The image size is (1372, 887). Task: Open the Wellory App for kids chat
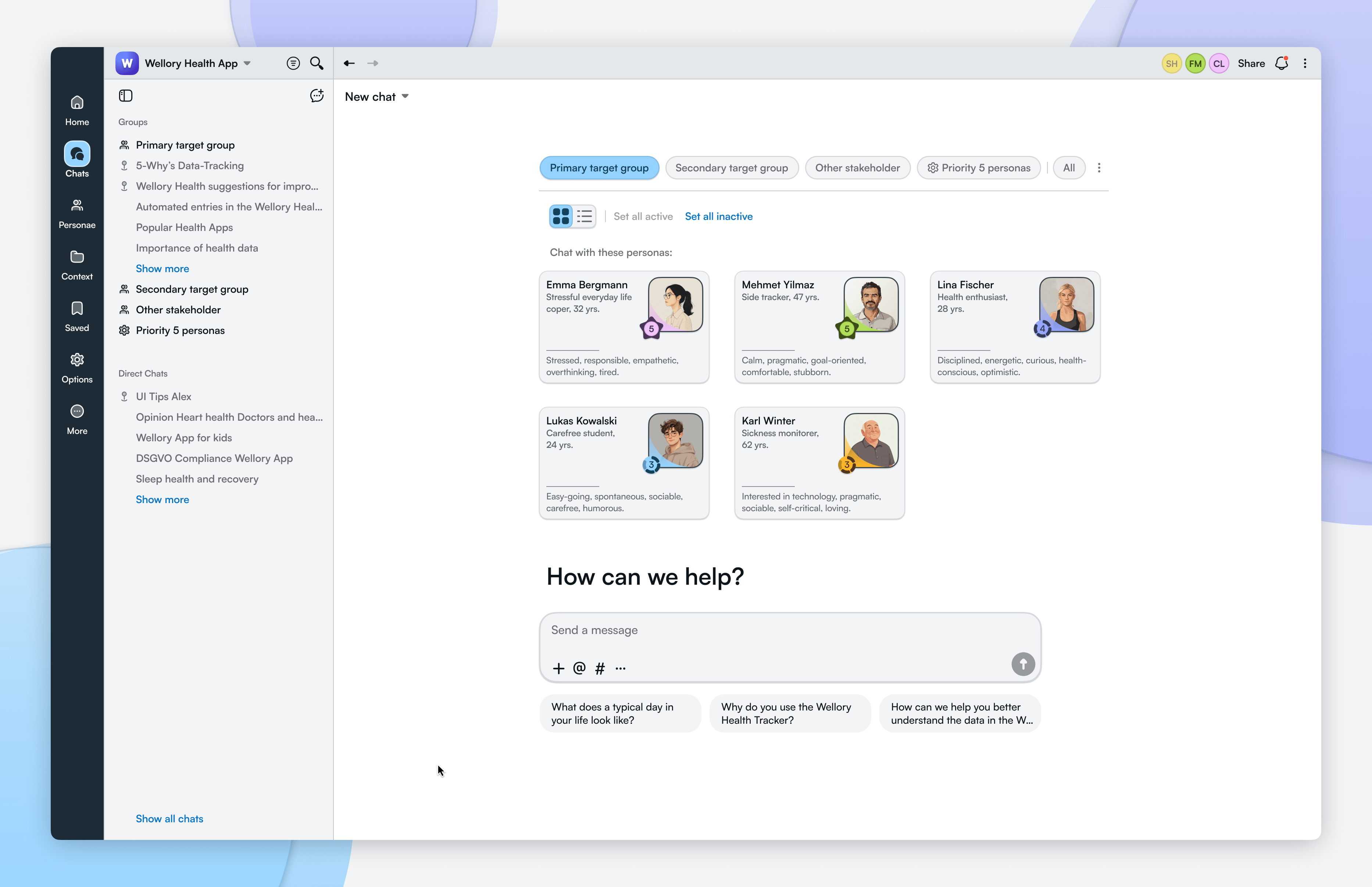point(184,438)
